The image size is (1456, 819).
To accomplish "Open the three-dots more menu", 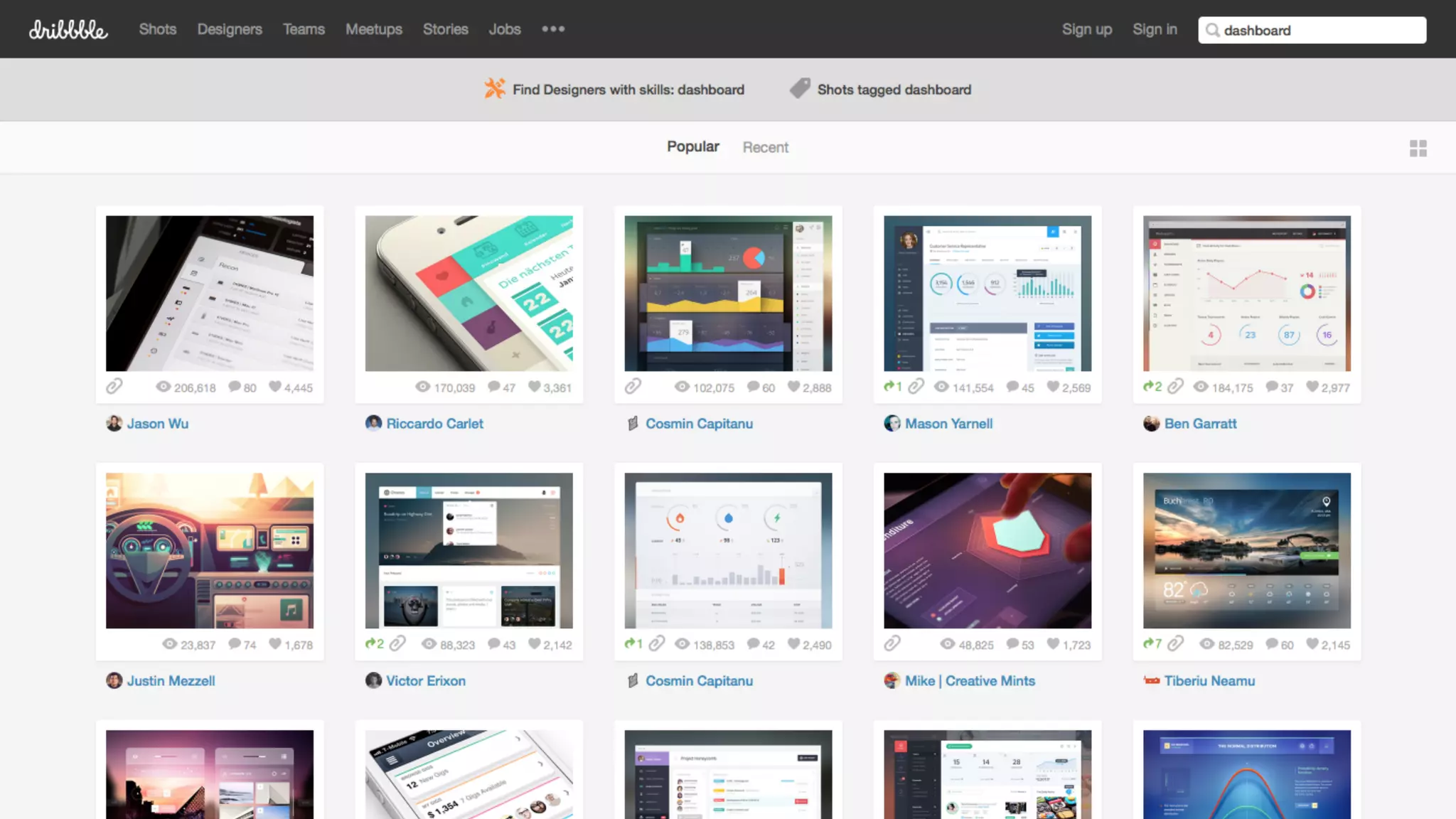I will [x=553, y=29].
